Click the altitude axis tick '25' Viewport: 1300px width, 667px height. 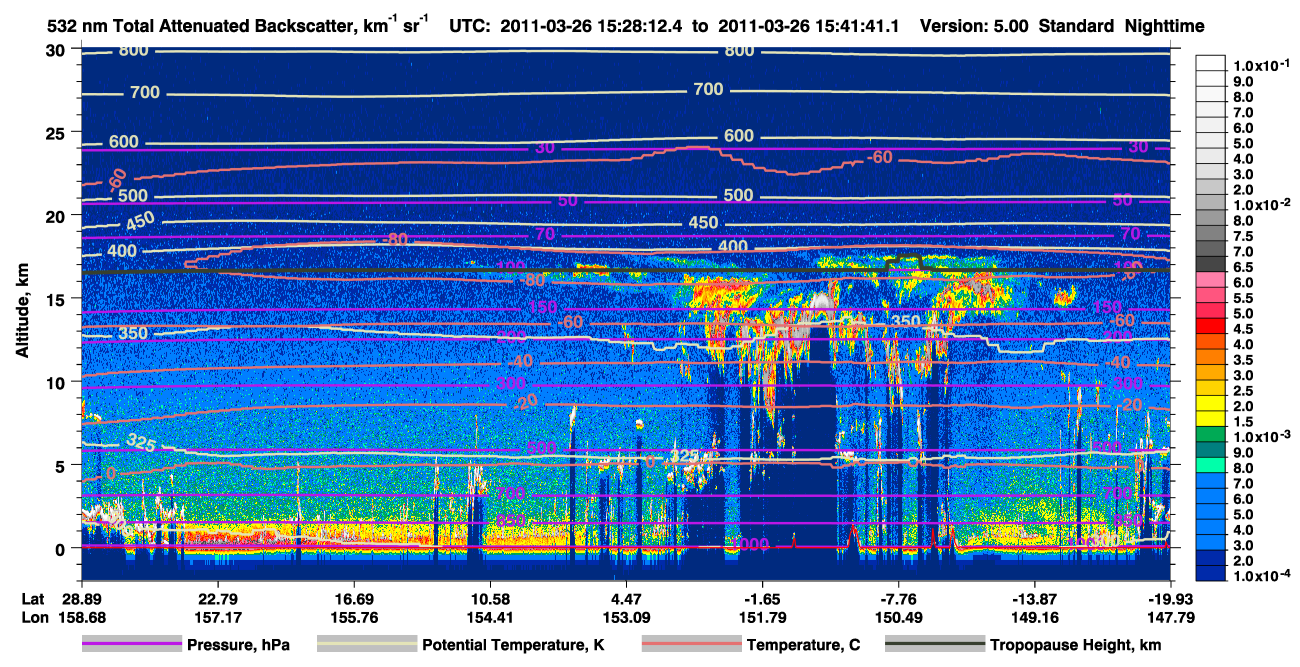57,132
